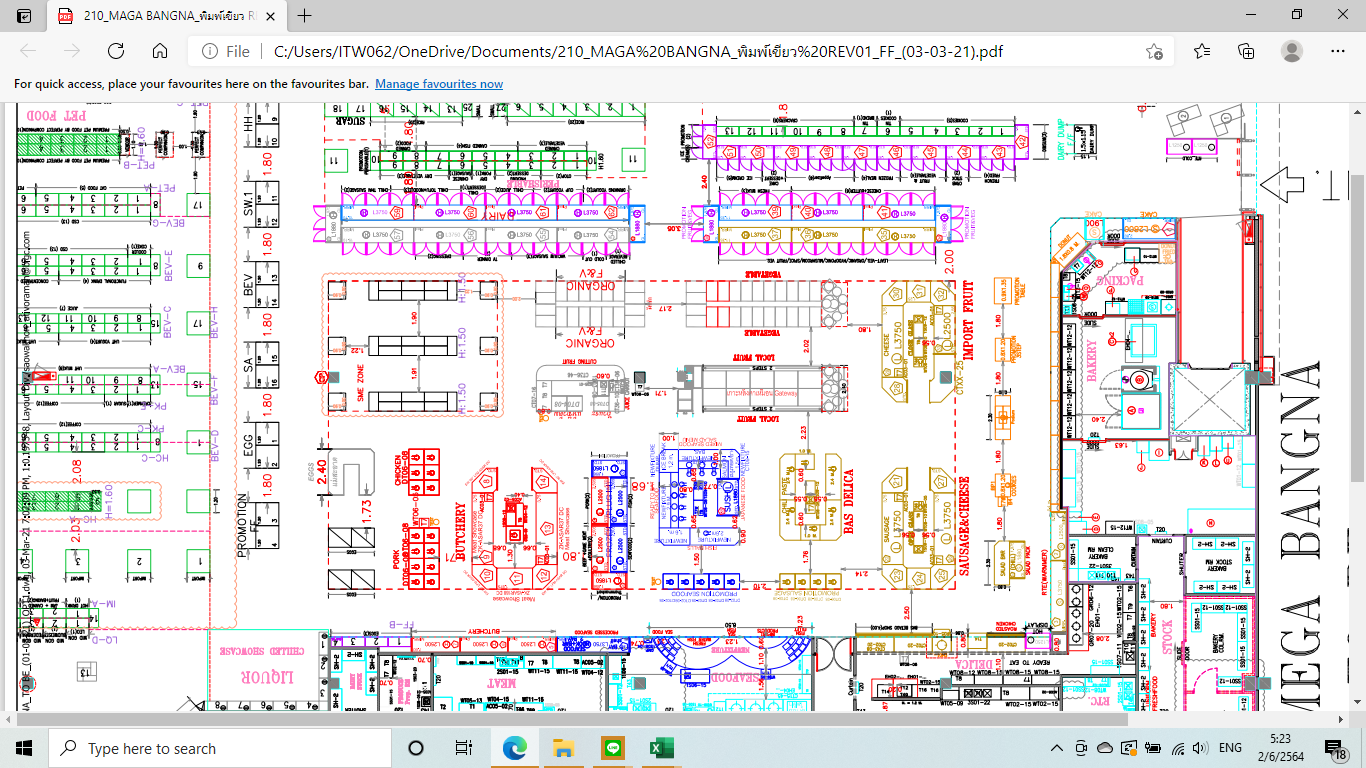Screen dimensions: 1366x768
Task: Open the notification centre with 18 alerts
Action: point(1338,748)
